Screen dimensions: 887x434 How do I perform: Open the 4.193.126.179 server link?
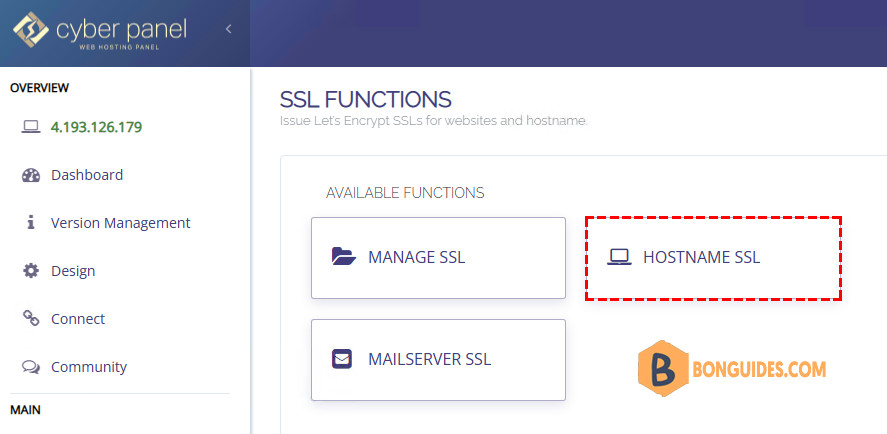coord(96,127)
